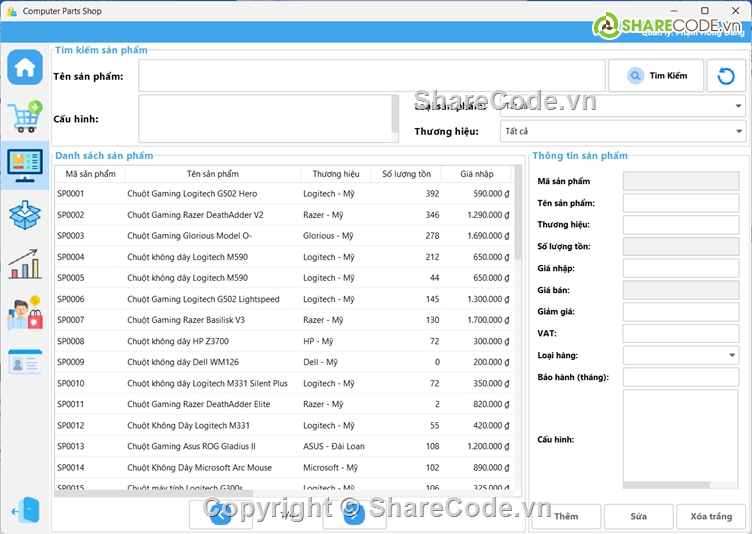Select row SP0001
Viewport: 752px width, 534px height.
coord(284,194)
